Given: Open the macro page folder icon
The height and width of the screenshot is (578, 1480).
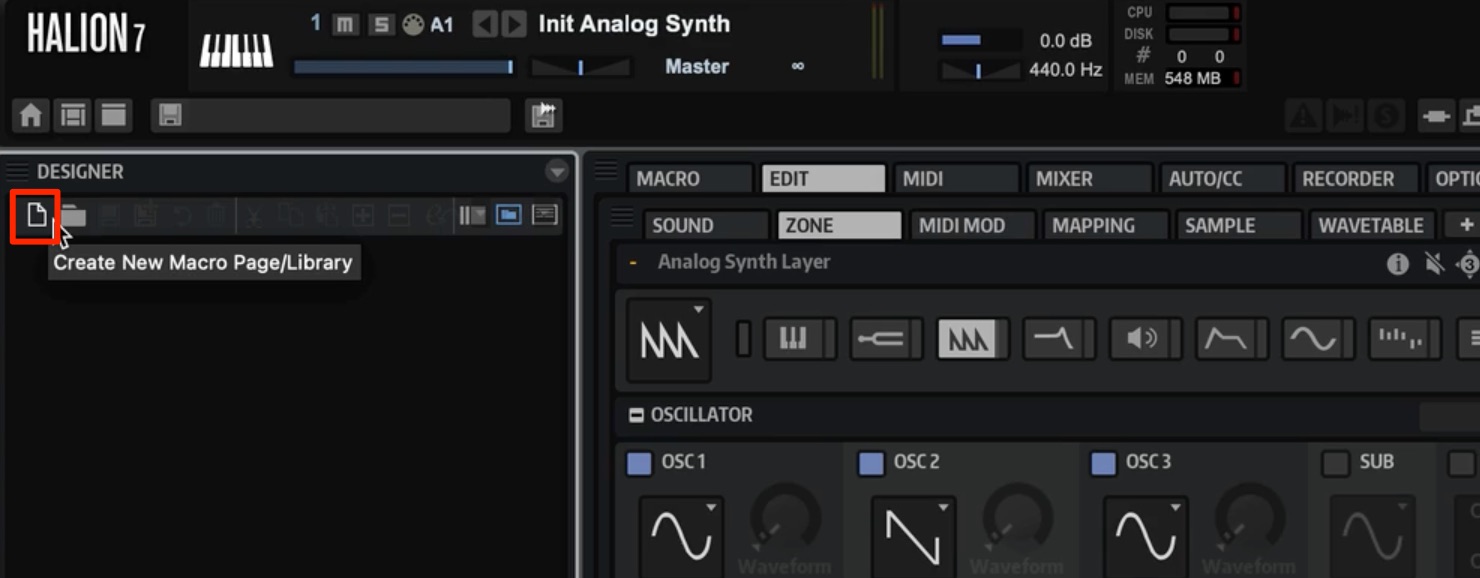Looking at the screenshot, I should coord(73,215).
